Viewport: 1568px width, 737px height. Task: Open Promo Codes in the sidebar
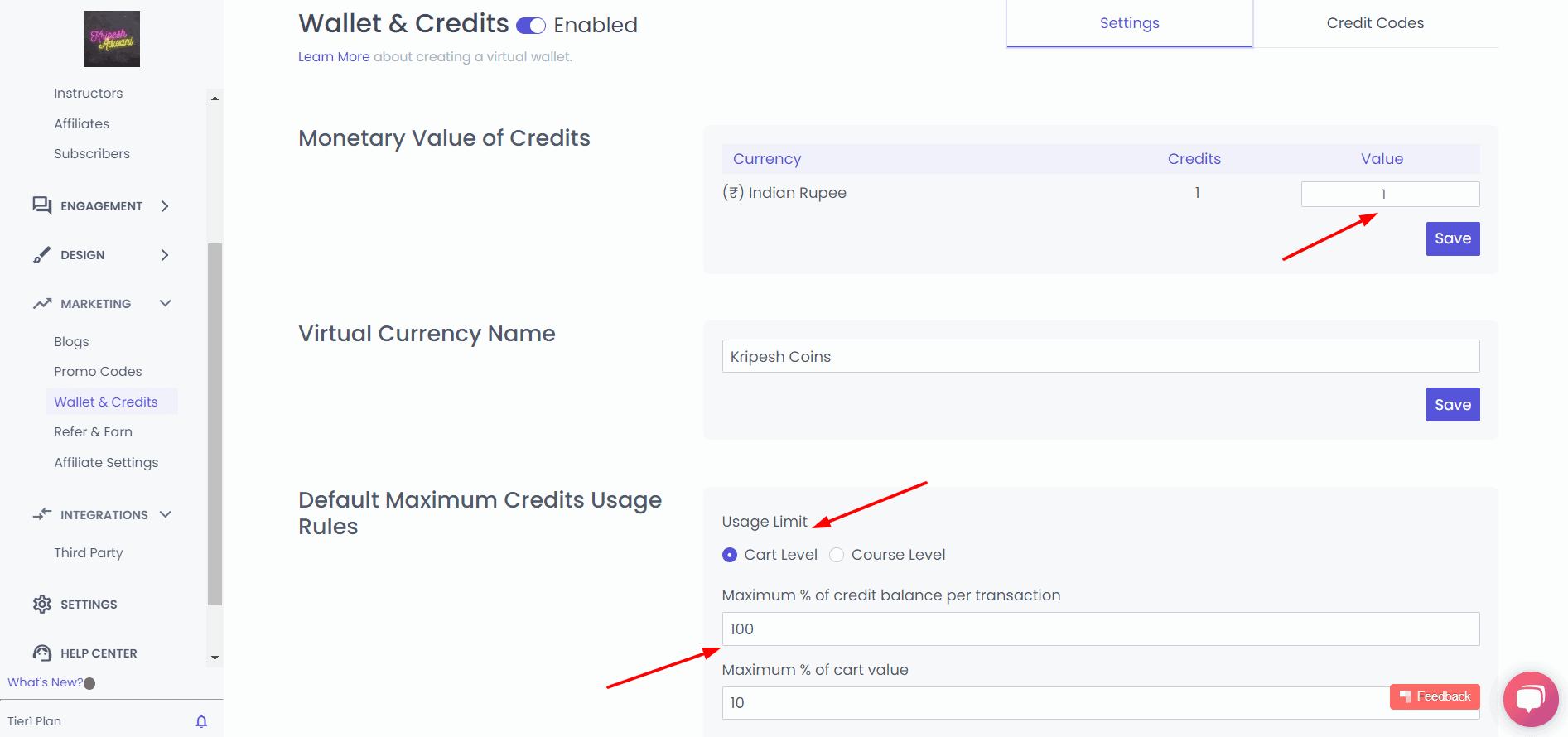[x=98, y=372]
